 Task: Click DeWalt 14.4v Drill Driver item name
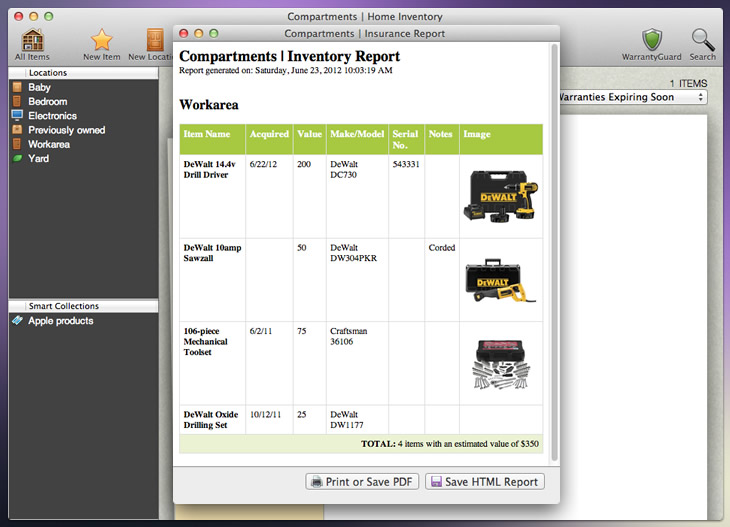point(210,169)
